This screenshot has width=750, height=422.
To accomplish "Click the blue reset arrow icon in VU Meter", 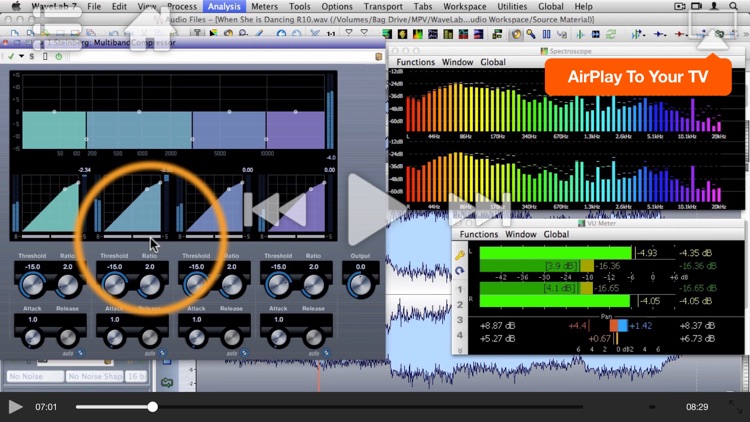I will (460, 271).
